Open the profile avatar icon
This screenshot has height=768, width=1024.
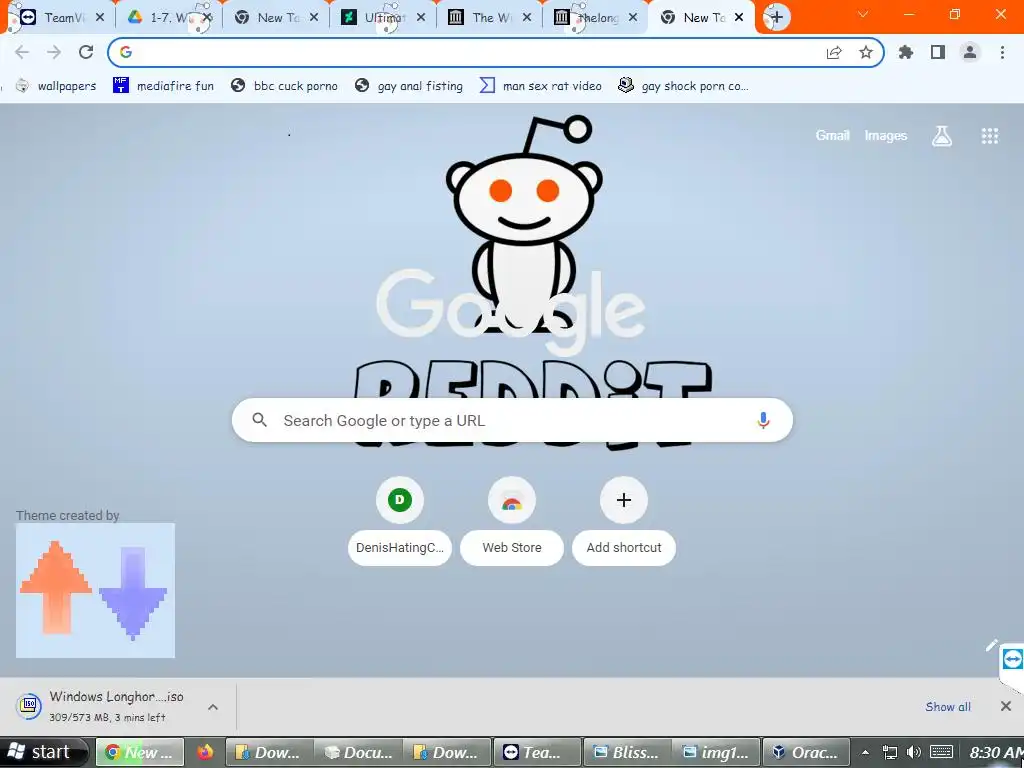[970, 52]
